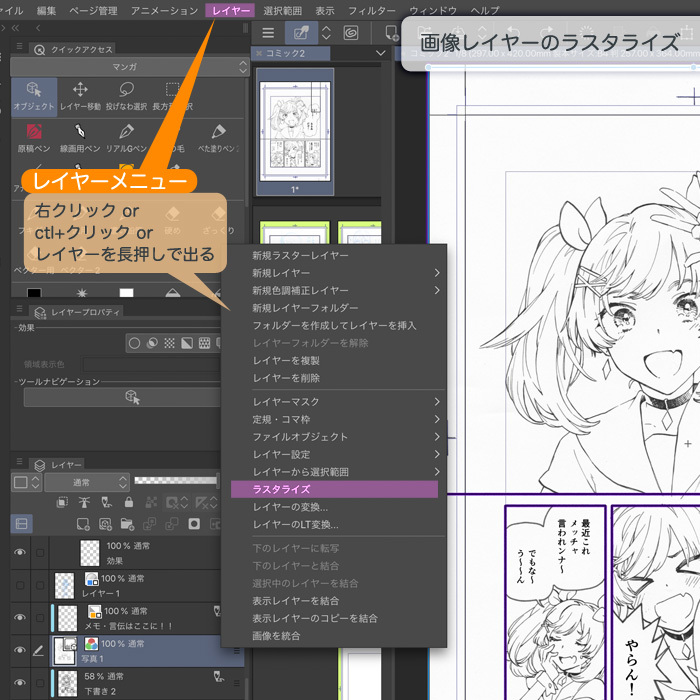Click the Clip Studio spiral icon

351,33
